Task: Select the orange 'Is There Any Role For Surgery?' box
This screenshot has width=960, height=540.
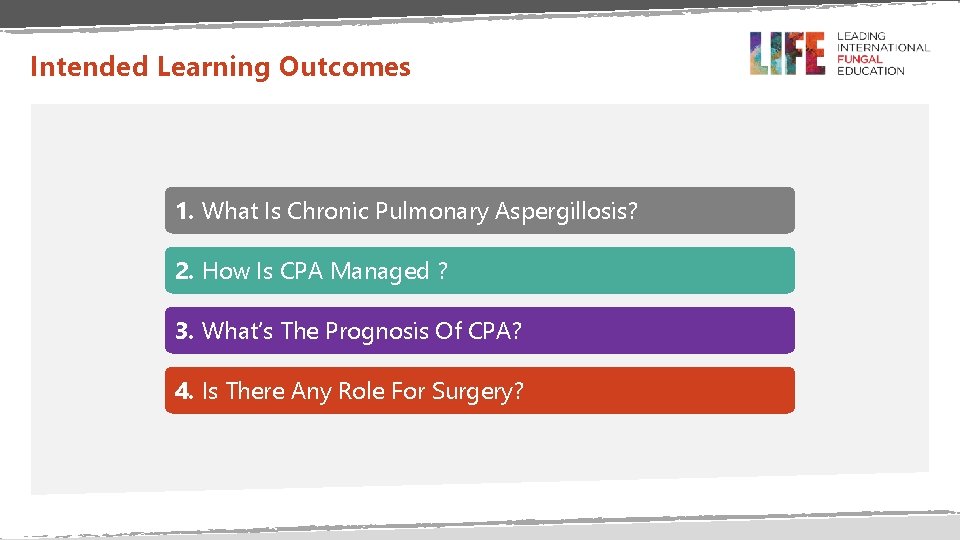Action: tap(480, 391)
